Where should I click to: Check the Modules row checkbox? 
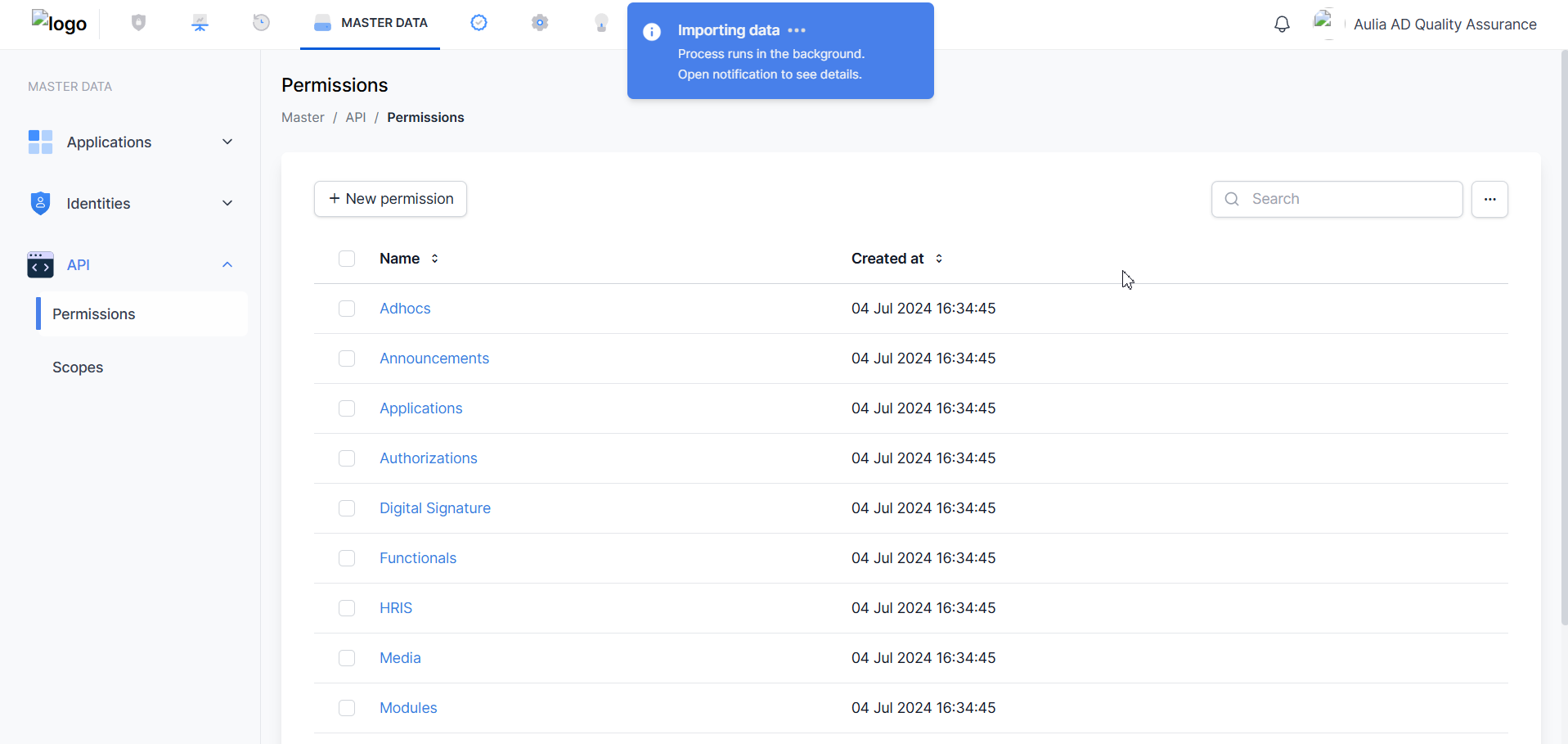click(x=347, y=708)
